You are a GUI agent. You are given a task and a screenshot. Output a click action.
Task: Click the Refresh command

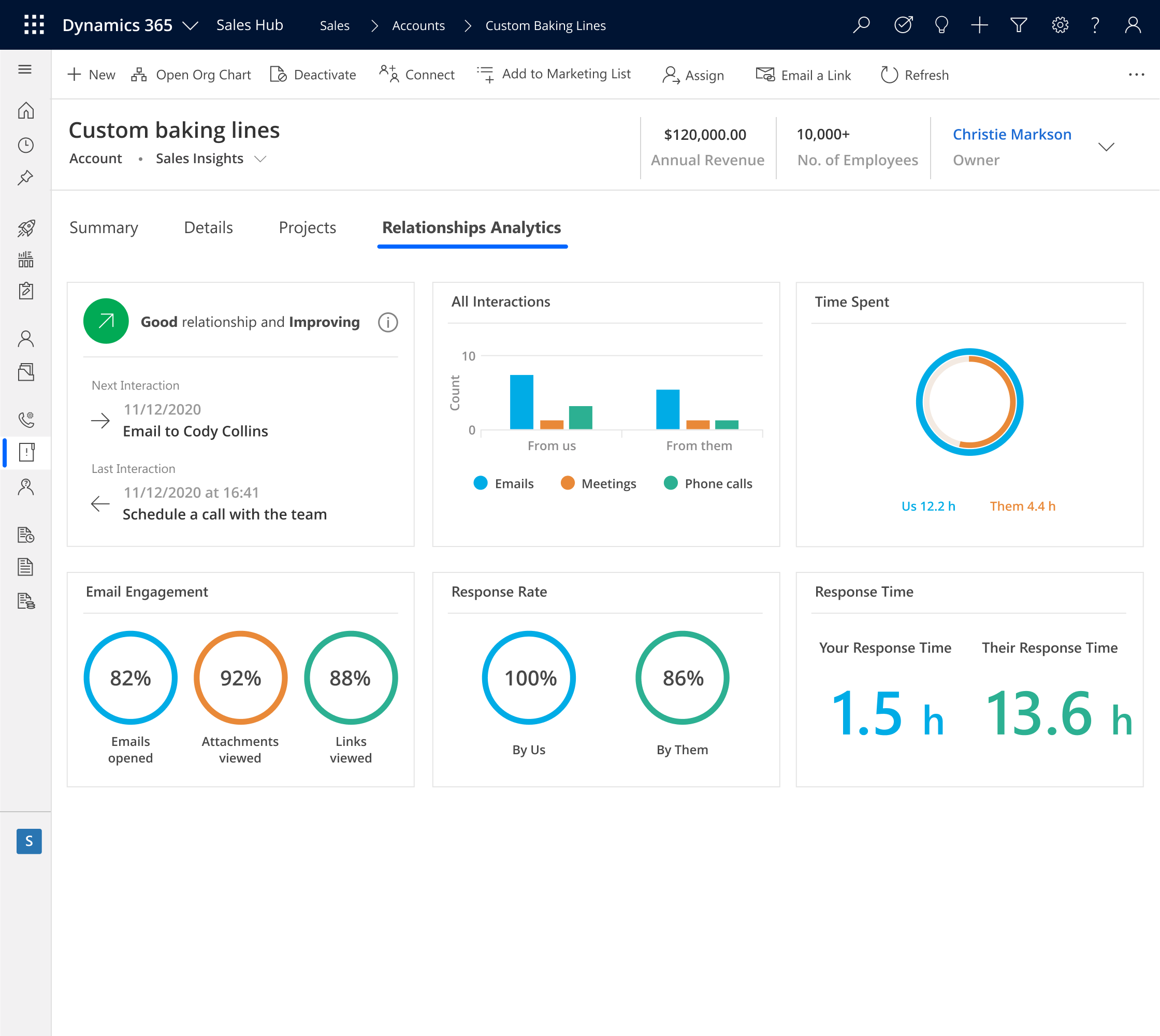point(915,75)
